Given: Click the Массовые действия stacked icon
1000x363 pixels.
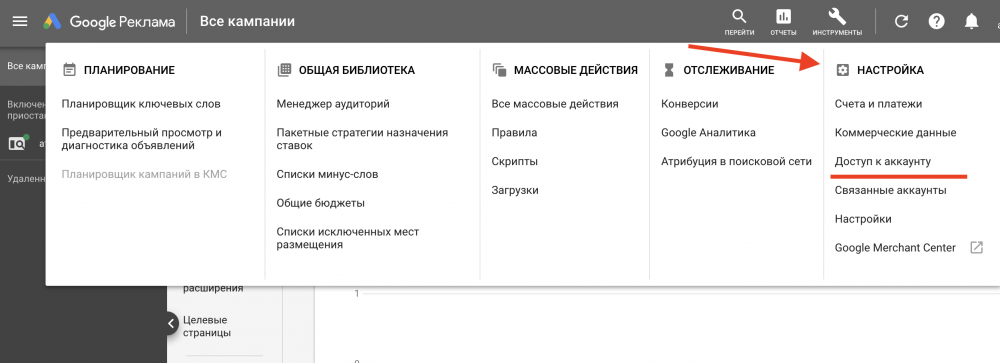Looking at the screenshot, I should coord(499,70).
